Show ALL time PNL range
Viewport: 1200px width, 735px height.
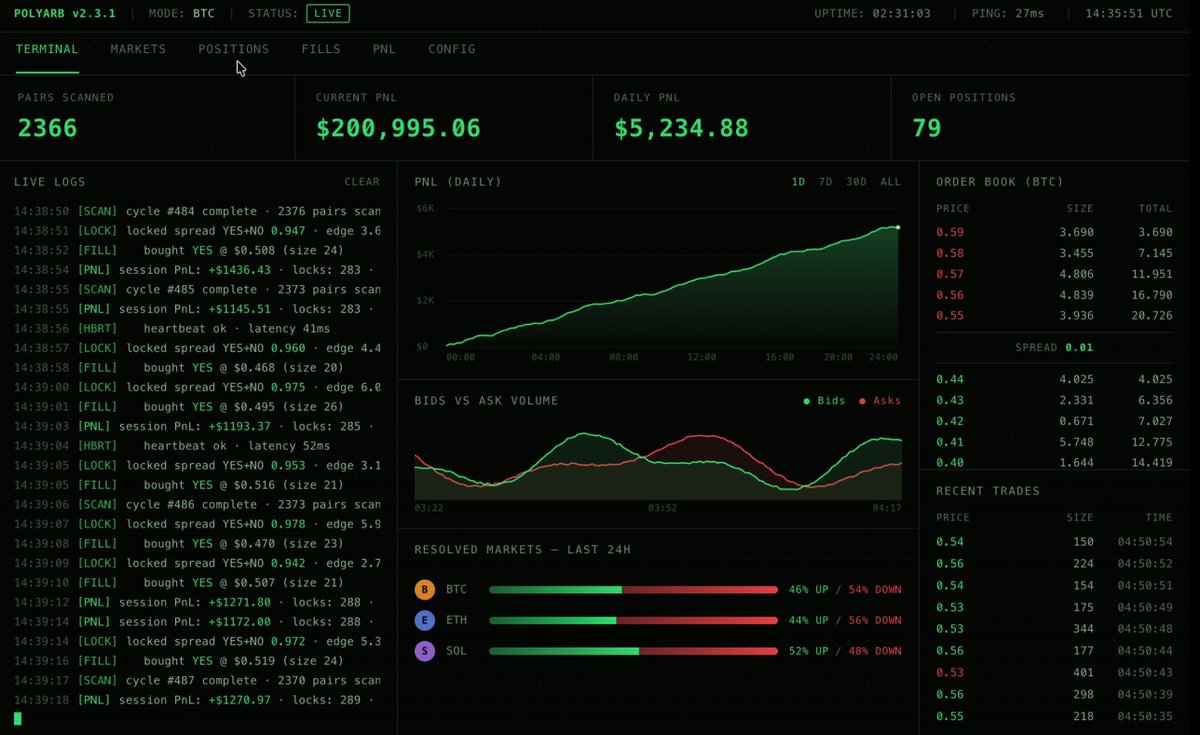[890, 182]
